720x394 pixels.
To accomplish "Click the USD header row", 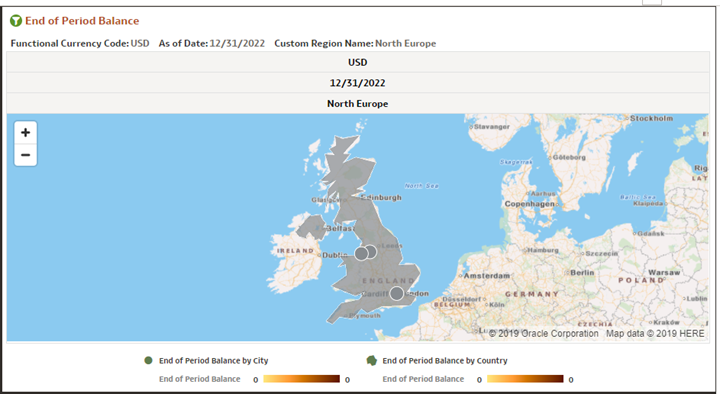I will (358, 62).
